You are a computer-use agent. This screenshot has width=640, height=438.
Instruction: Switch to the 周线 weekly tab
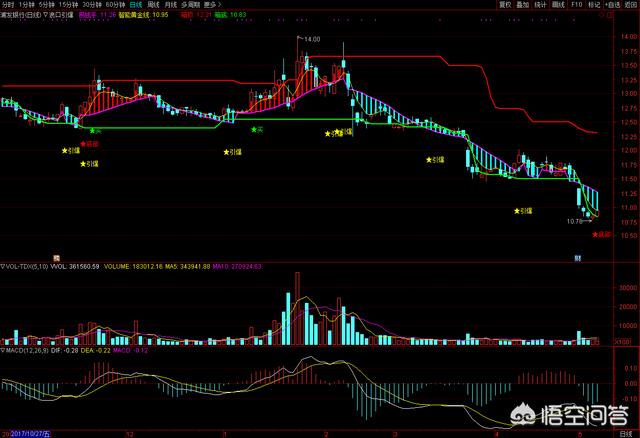[x=146, y=5]
